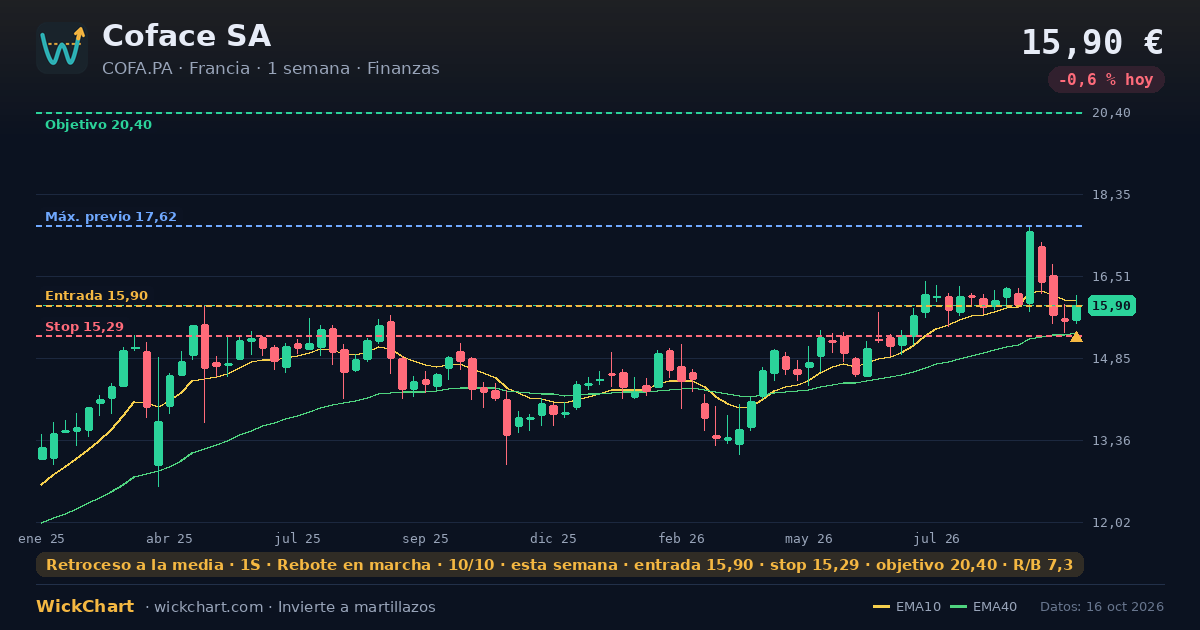
Task: Click the Objetivo 20,40 level label
Action: [x=98, y=125]
